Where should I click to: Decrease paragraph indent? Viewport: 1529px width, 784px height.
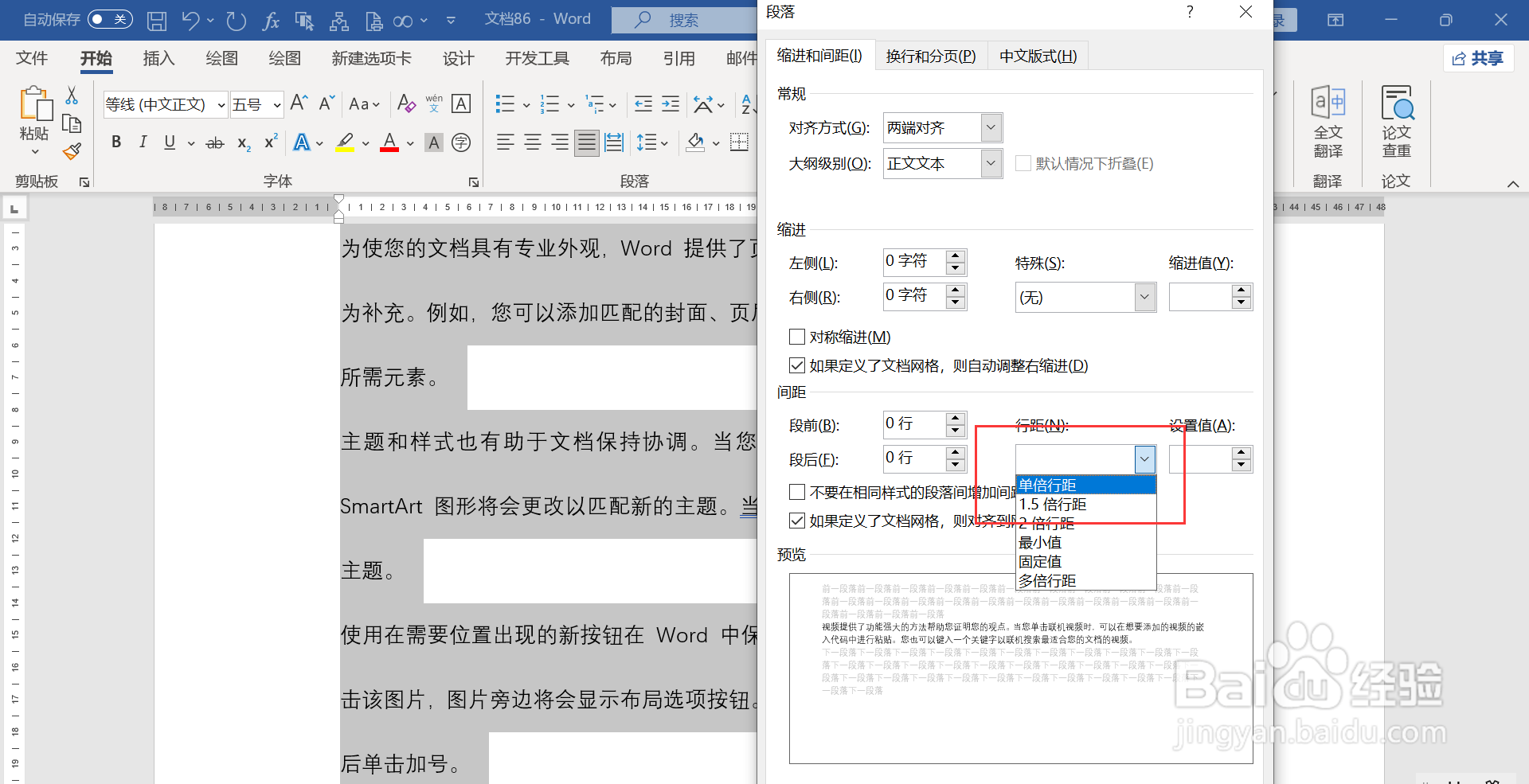click(643, 103)
